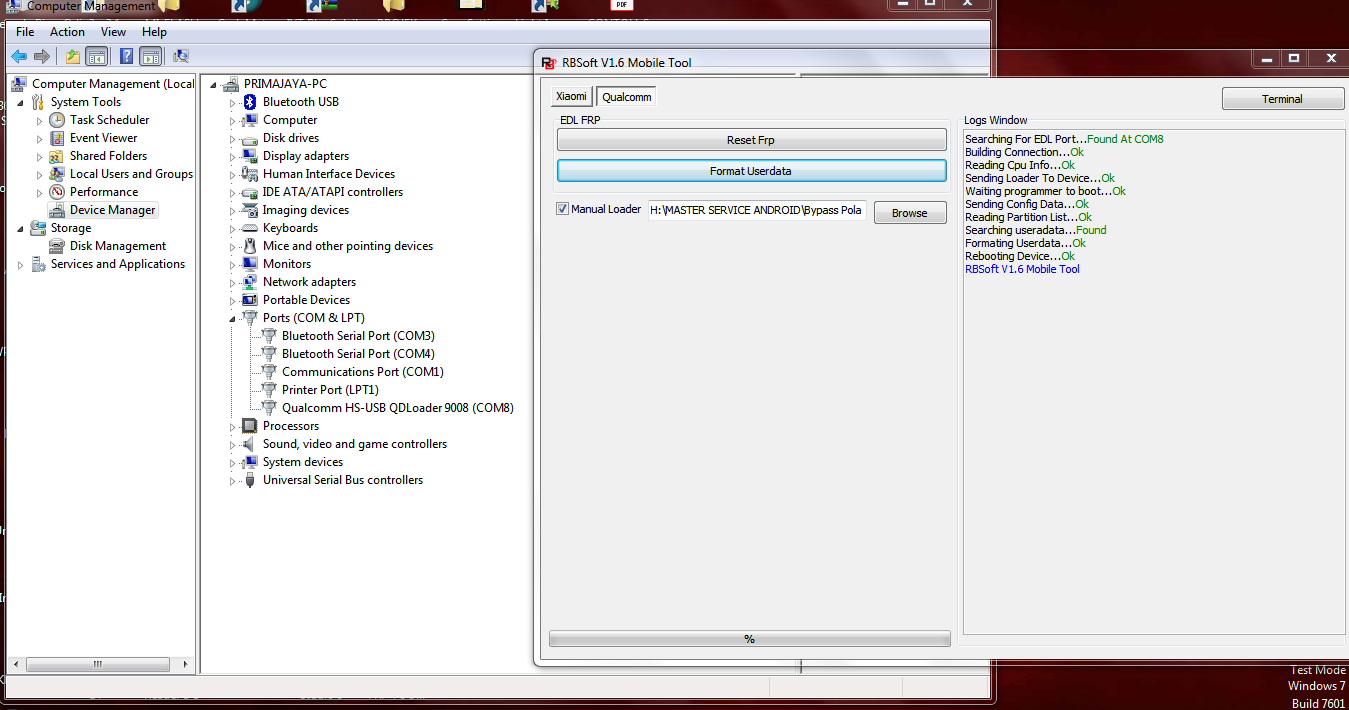Click the Event Viewer icon
Image resolution: width=1349 pixels, height=710 pixels.
pos(57,138)
